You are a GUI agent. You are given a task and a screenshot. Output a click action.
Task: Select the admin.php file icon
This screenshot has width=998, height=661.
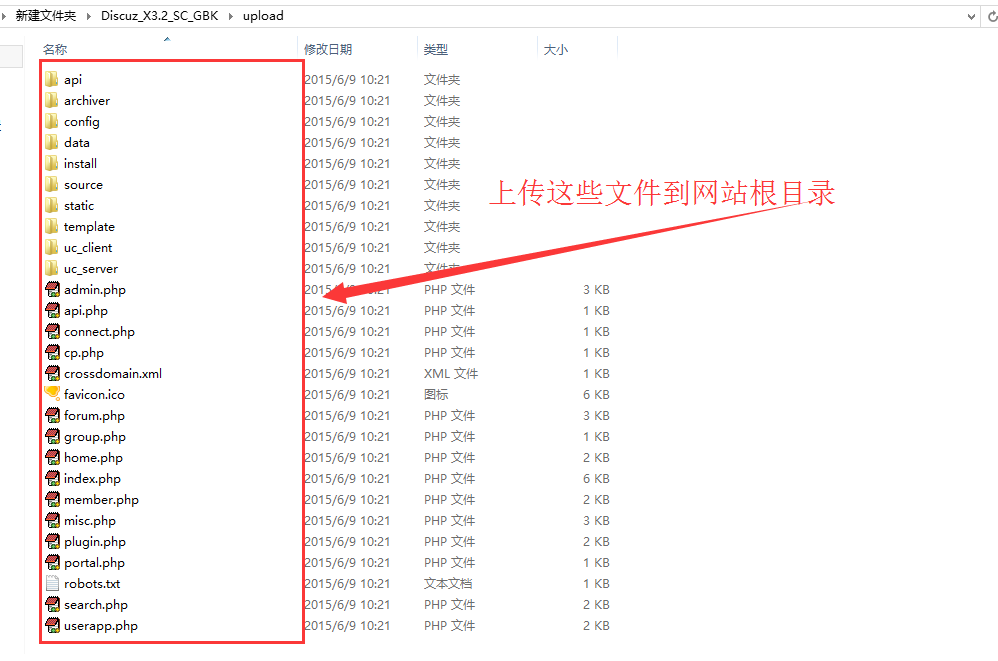tap(53, 289)
